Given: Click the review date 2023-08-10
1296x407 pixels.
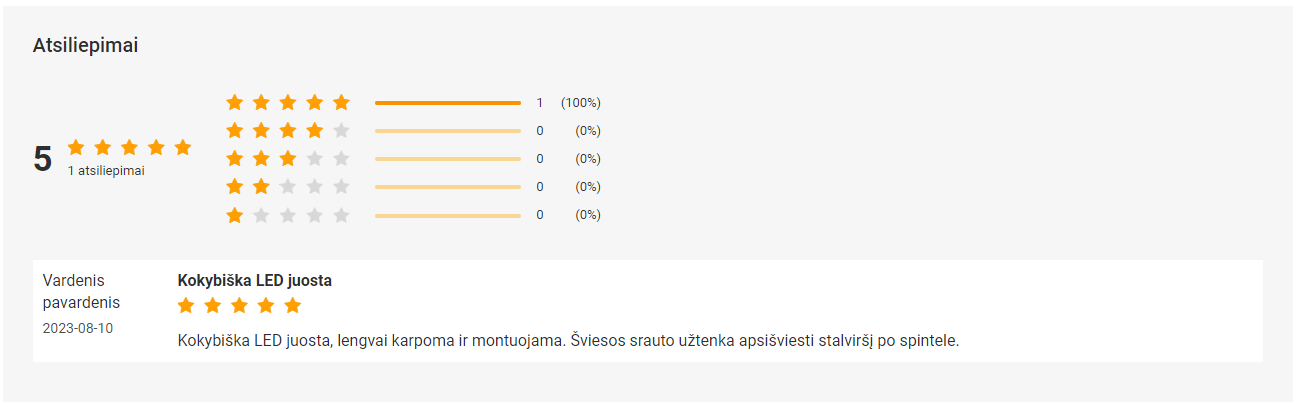Looking at the screenshot, I should [78, 328].
